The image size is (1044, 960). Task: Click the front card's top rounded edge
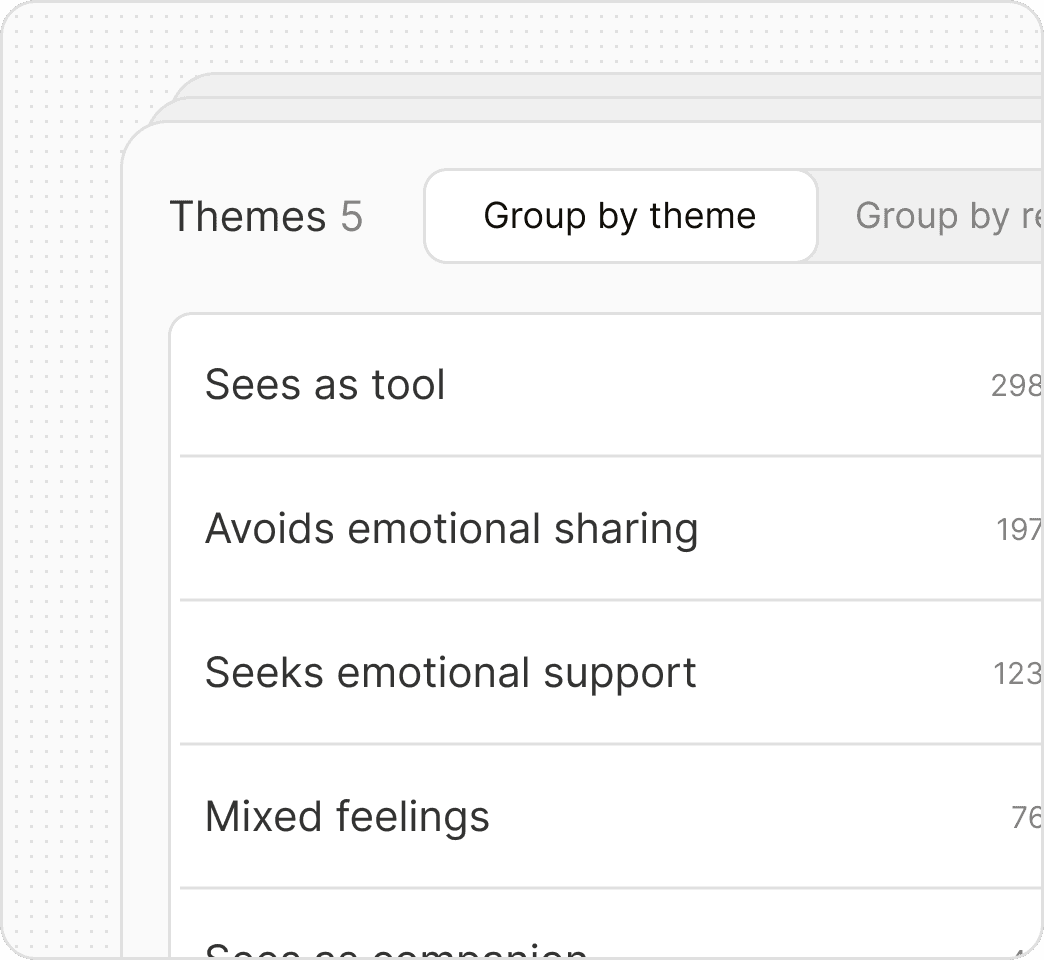click(x=600, y=124)
